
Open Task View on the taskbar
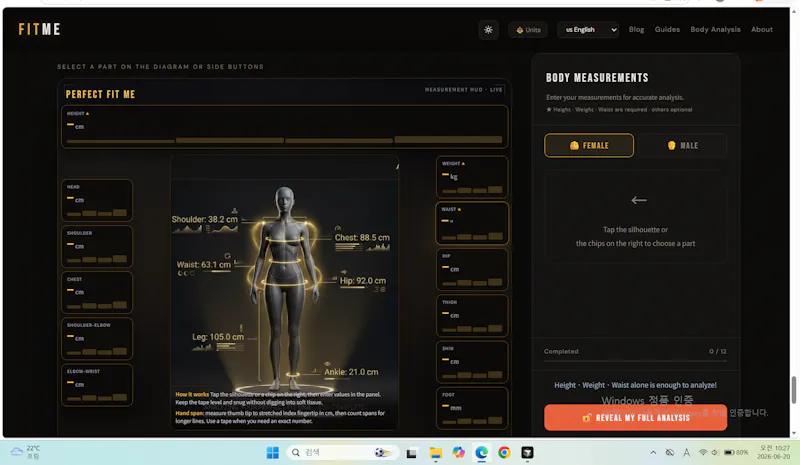(412, 452)
